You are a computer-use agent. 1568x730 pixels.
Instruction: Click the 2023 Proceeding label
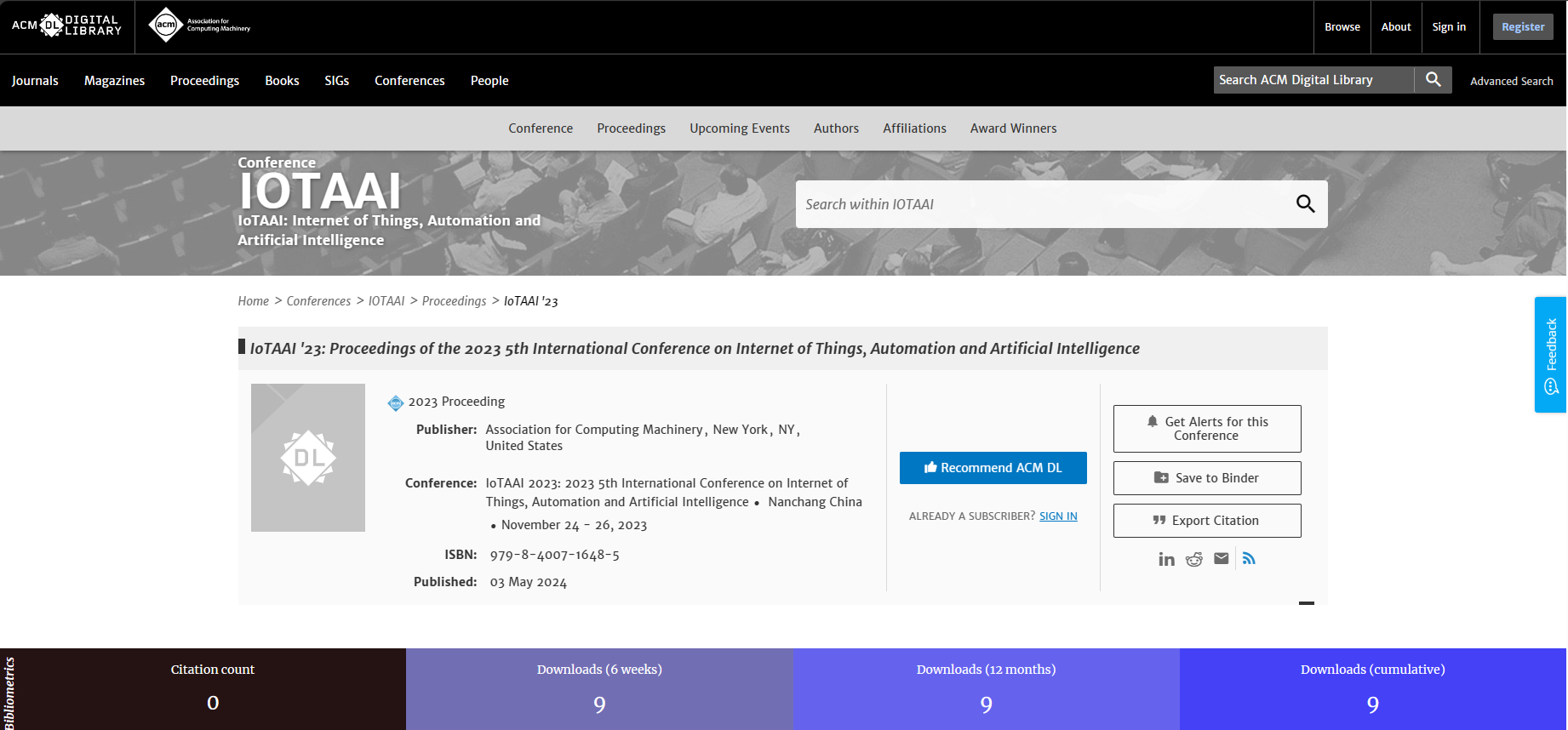(456, 402)
